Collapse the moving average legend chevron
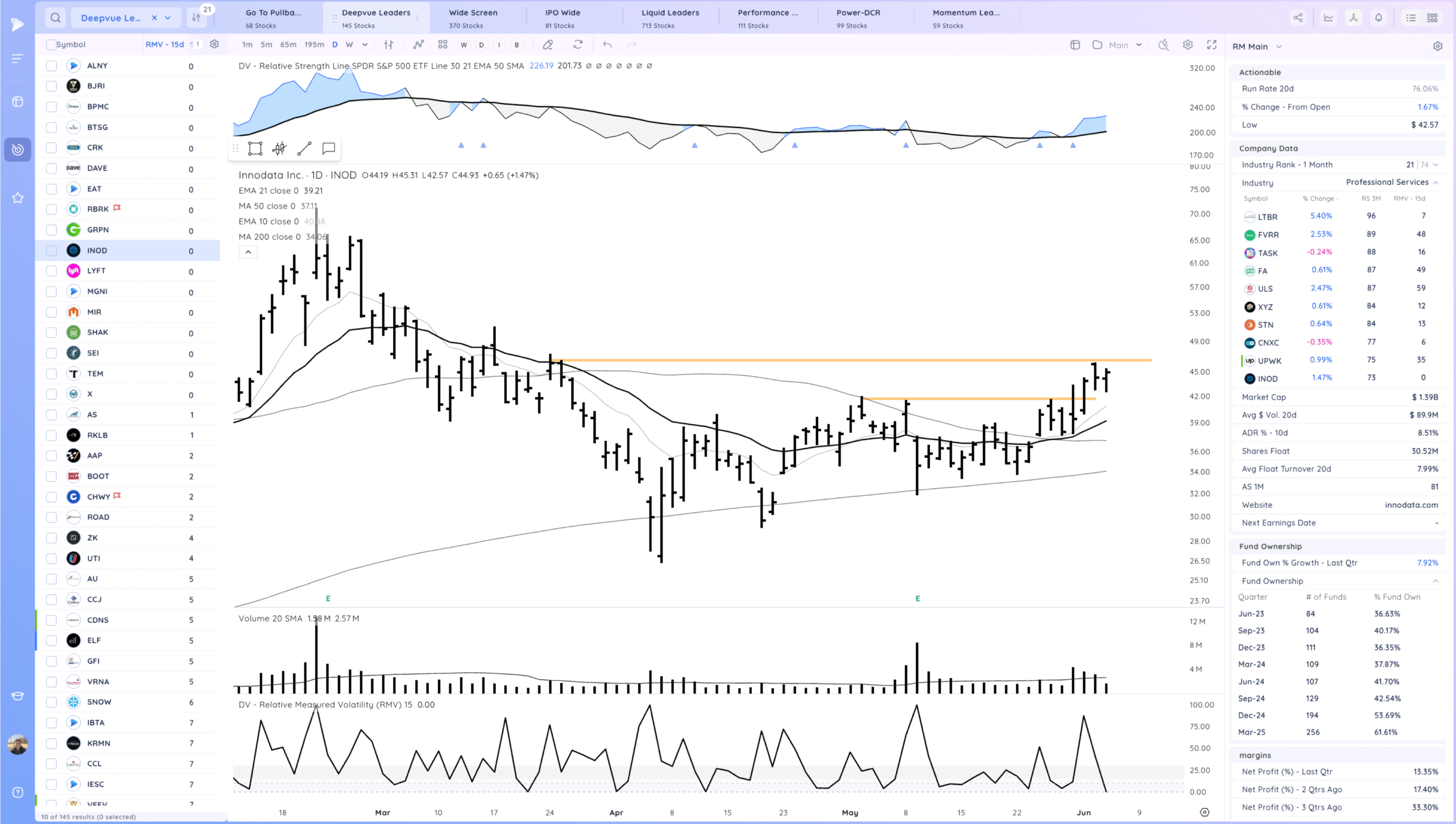This screenshot has width=1456, height=824. click(x=248, y=252)
